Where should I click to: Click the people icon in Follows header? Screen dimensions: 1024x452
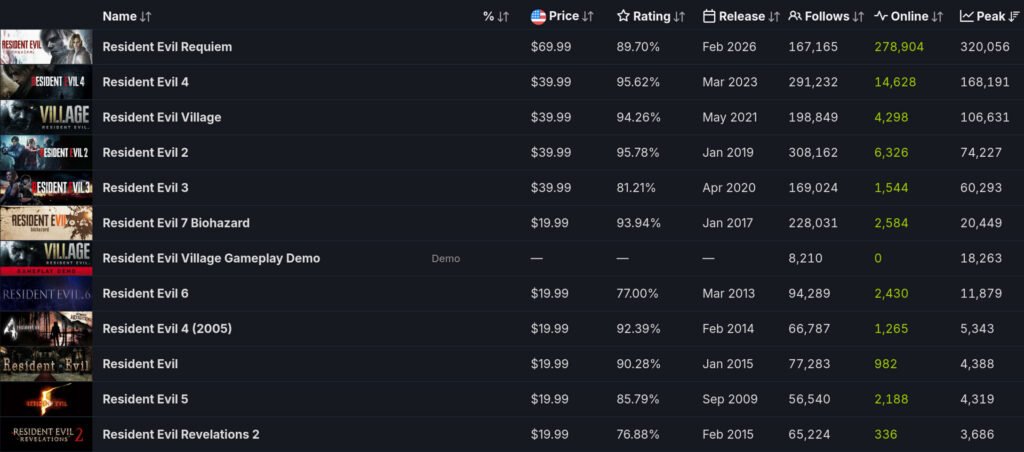coord(795,16)
